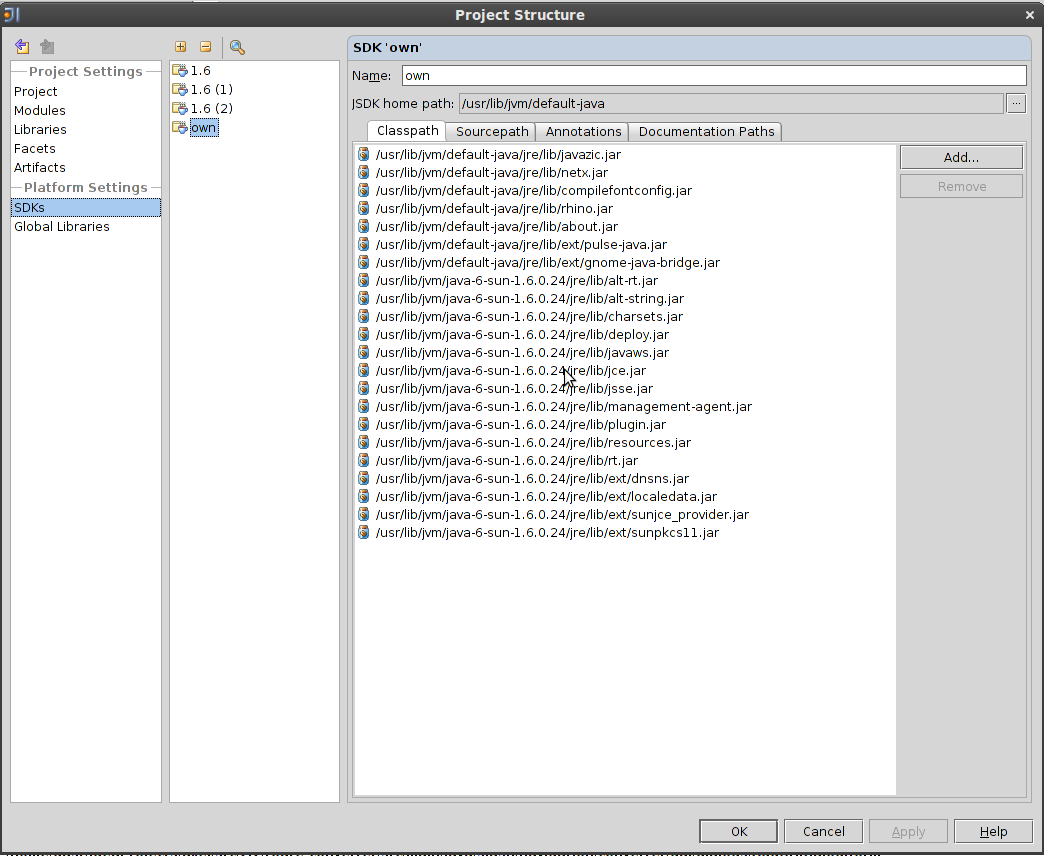Click the Back navigation arrow icon
This screenshot has width=1044, height=856.
pyautogui.click(x=22, y=47)
